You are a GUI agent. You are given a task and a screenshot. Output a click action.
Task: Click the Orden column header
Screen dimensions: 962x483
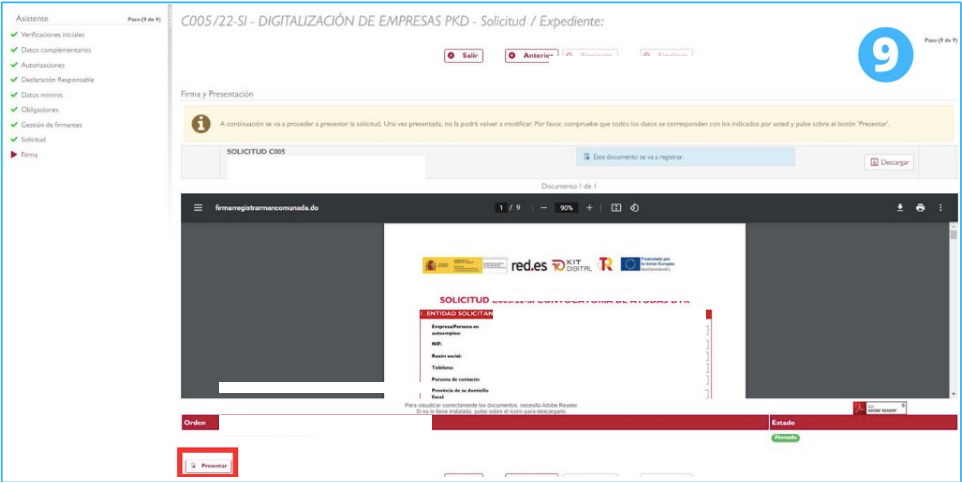193,422
